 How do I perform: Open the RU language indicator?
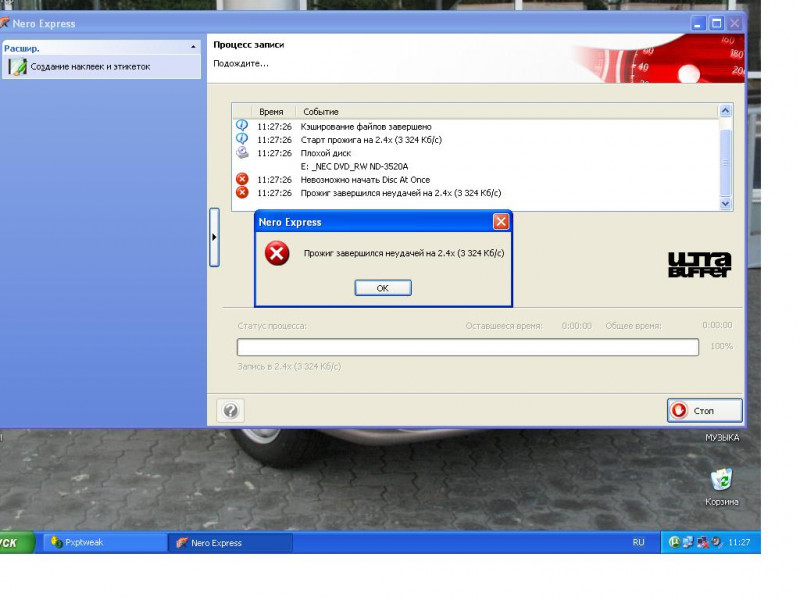(638, 542)
